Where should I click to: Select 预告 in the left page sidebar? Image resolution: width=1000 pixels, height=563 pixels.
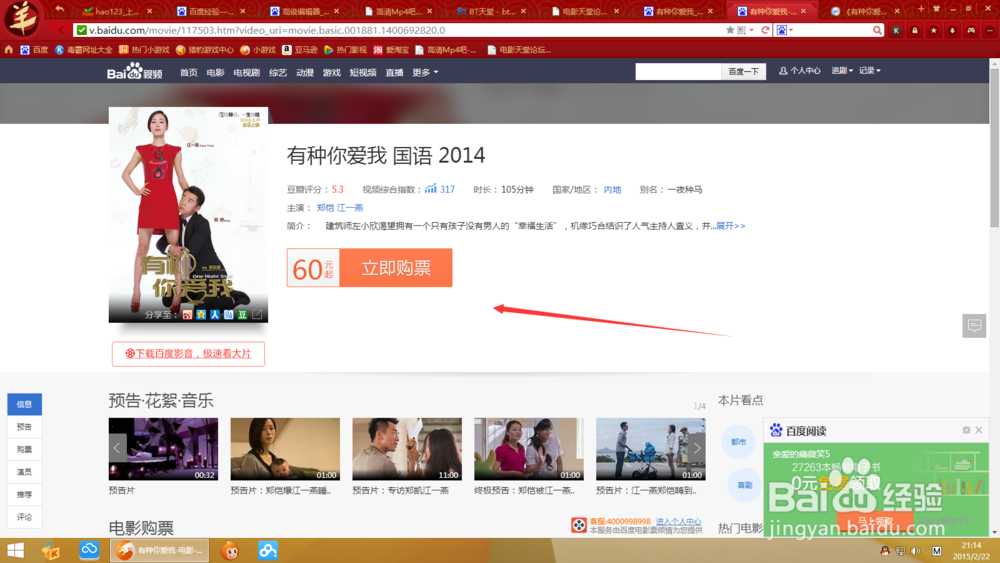24,427
